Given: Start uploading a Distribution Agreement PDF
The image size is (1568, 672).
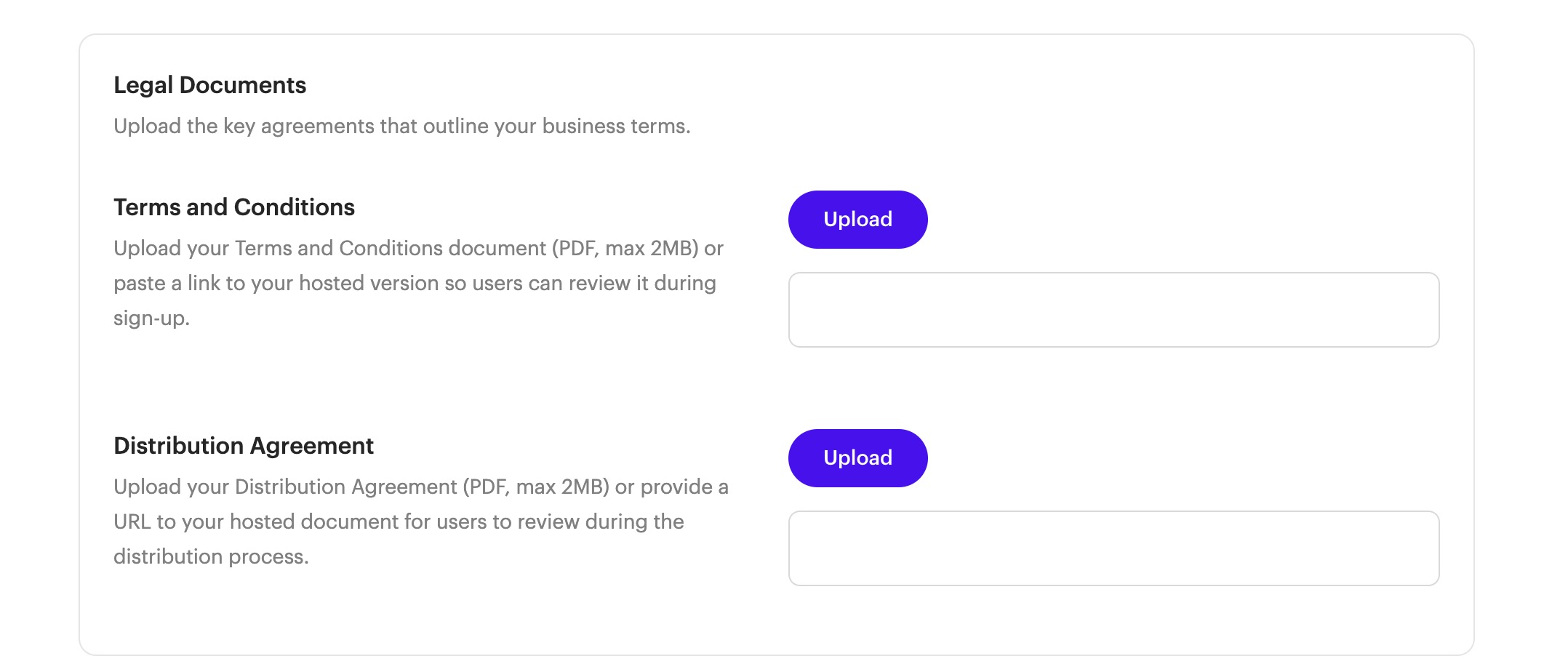Looking at the screenshot, I should click(857, 458).
